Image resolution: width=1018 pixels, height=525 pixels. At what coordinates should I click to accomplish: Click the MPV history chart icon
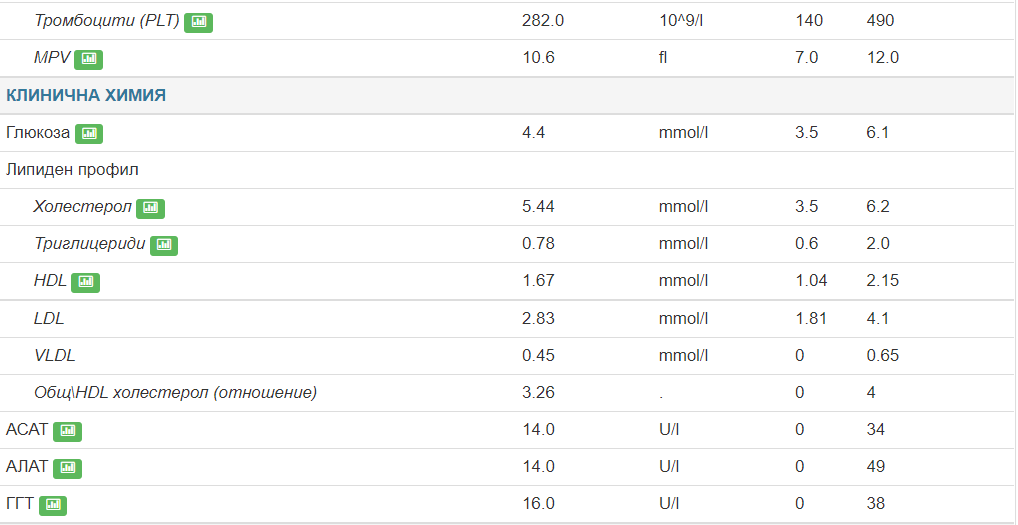pyautogui.click(x=88, y=58)
